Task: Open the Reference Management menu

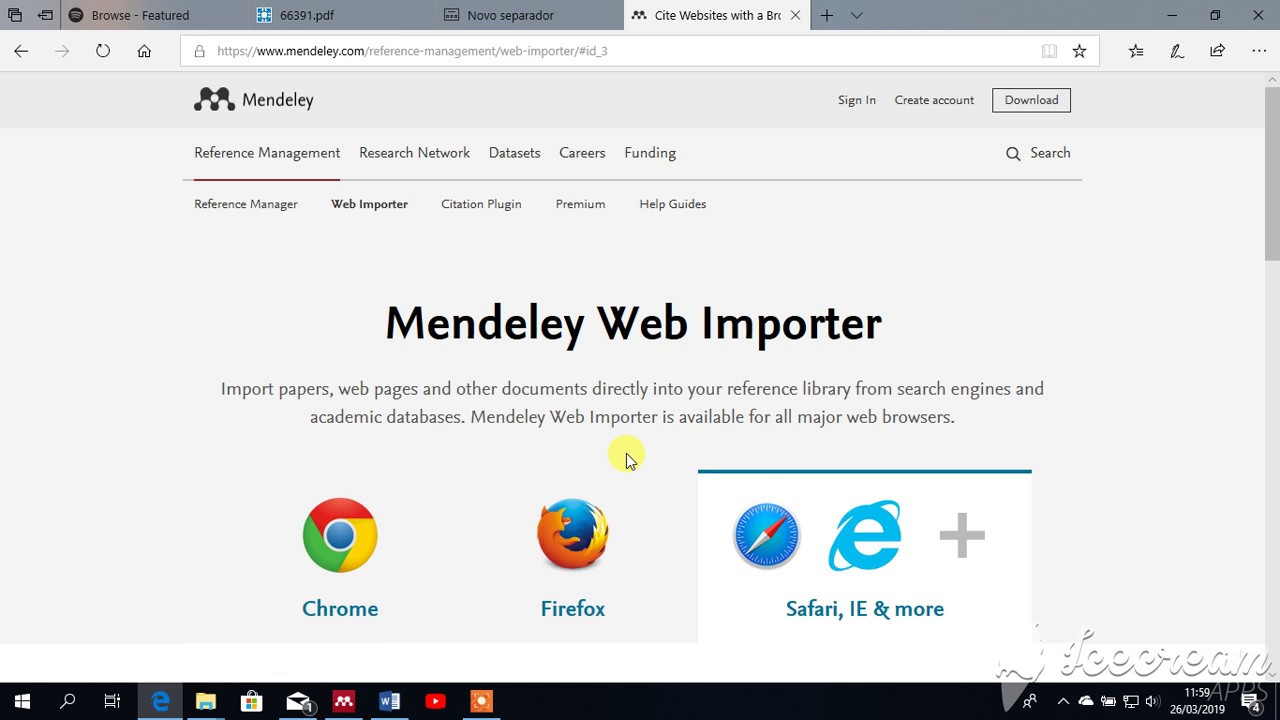Action: point(267,153)
